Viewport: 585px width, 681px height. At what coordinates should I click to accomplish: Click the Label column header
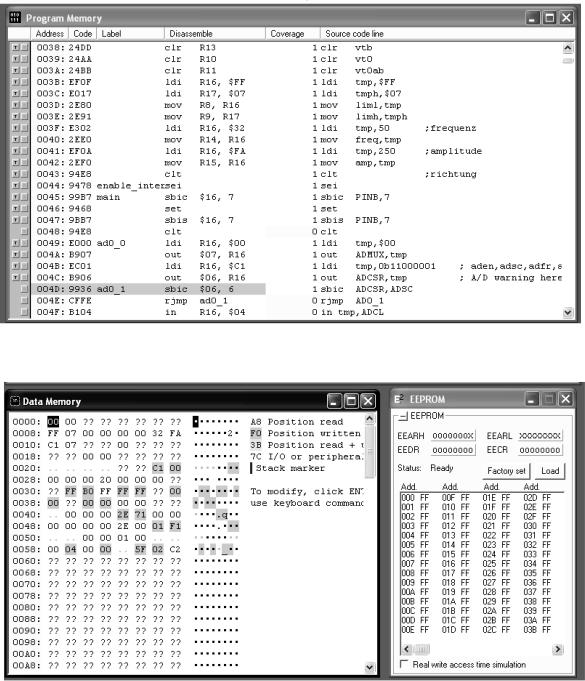(130, 33)
